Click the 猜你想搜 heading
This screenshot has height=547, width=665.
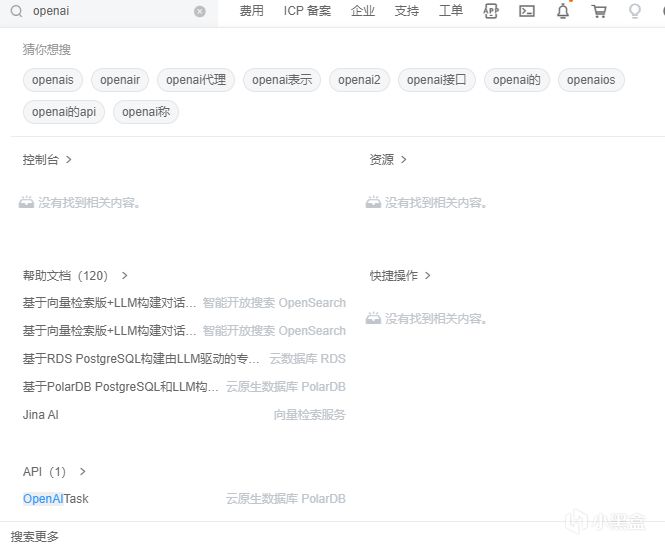pyautogui.click(x=47, y=50)
